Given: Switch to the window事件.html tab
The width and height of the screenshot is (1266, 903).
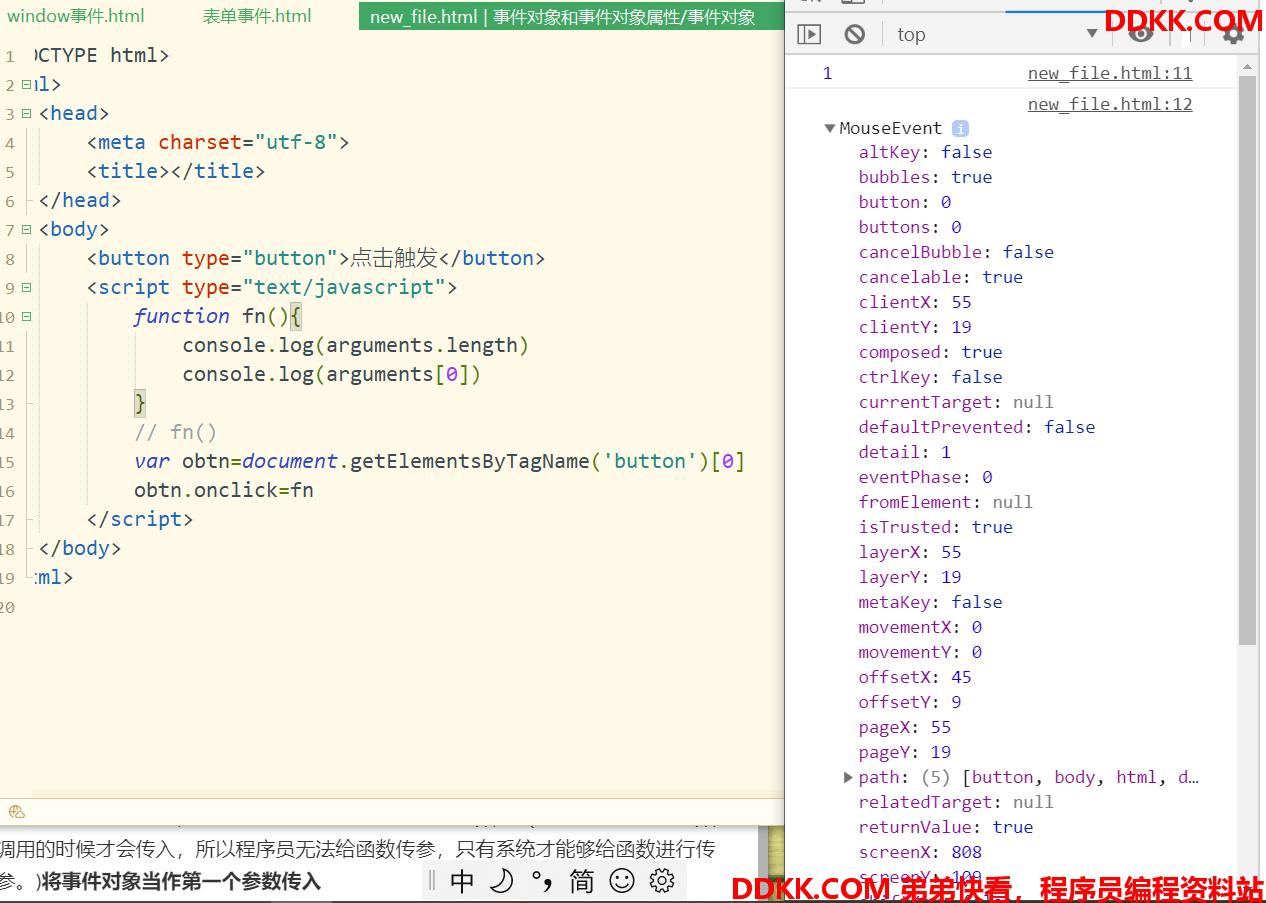Looking at the screenshot, I should [x=76, y=16].
